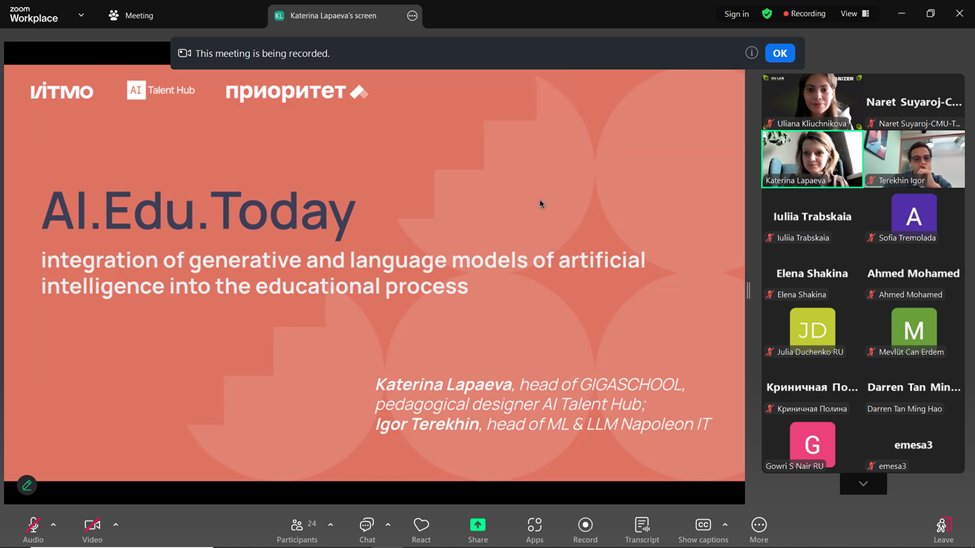
Task: Click OK on the recording notice
Action: coord(780,53)
